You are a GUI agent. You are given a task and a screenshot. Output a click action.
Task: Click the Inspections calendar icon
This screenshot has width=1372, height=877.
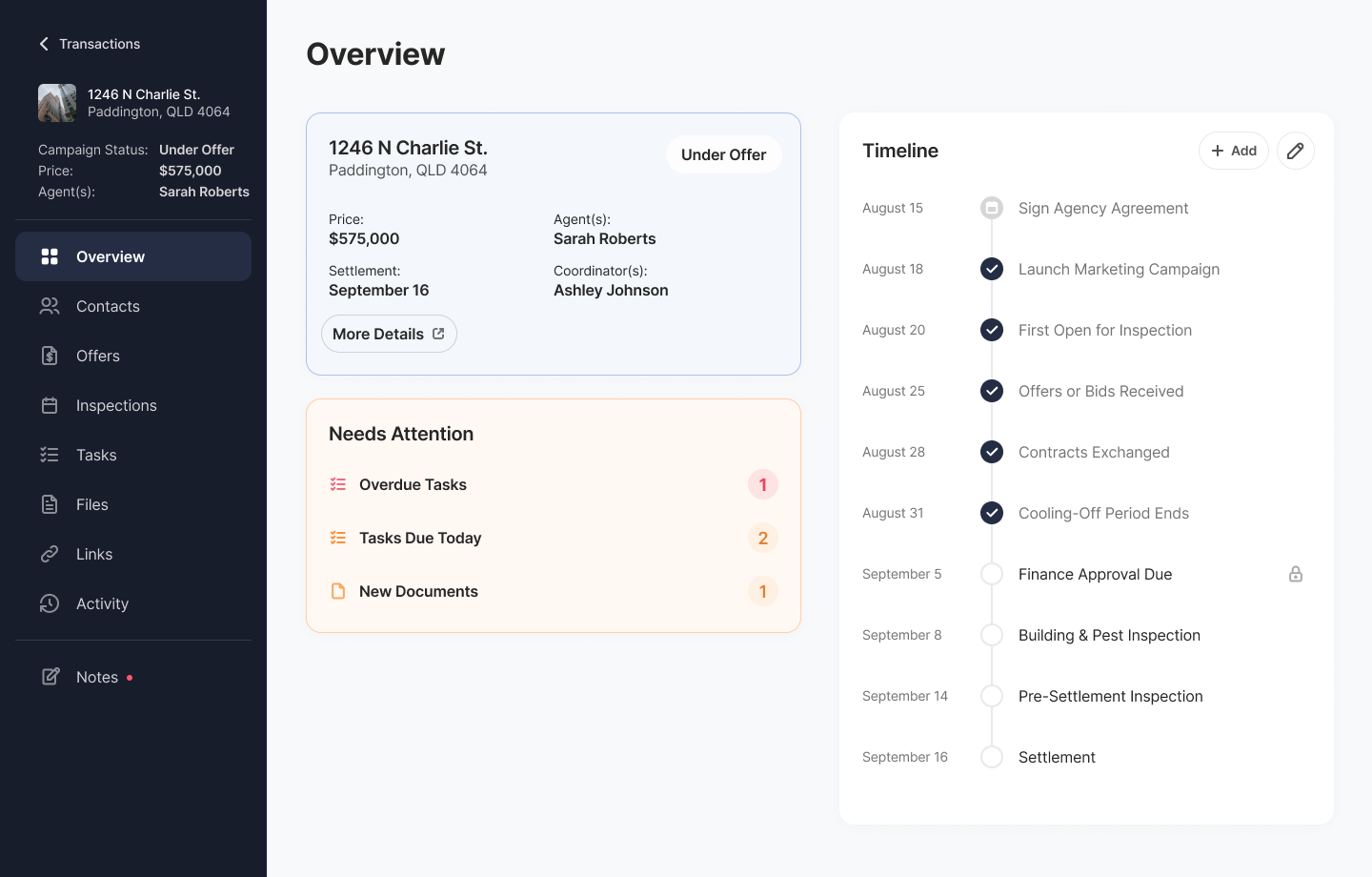[50, 405]
